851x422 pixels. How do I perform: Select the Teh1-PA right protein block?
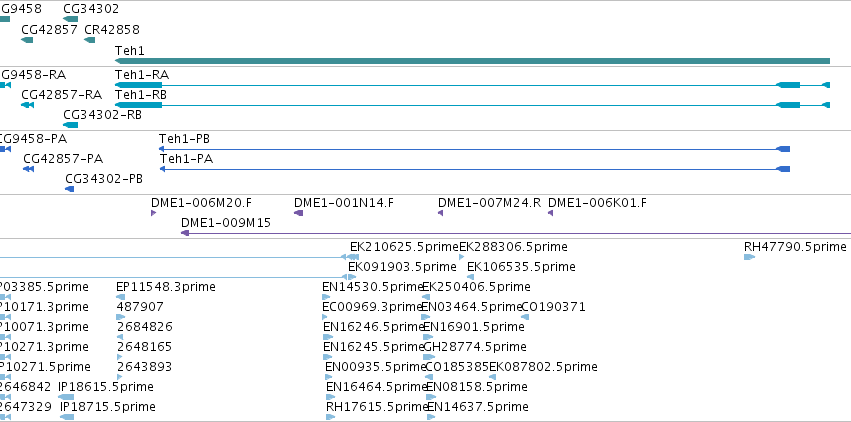click(x=783, y=169)
